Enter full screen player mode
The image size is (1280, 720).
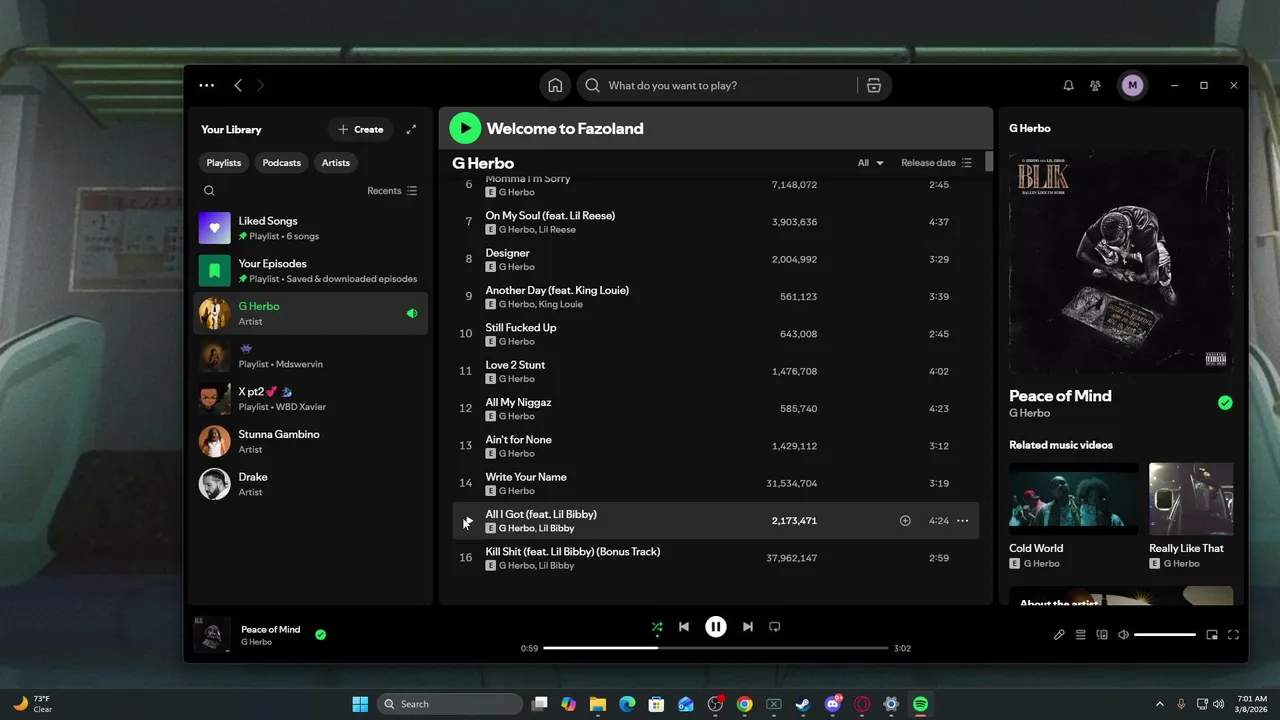(1233, 635)
